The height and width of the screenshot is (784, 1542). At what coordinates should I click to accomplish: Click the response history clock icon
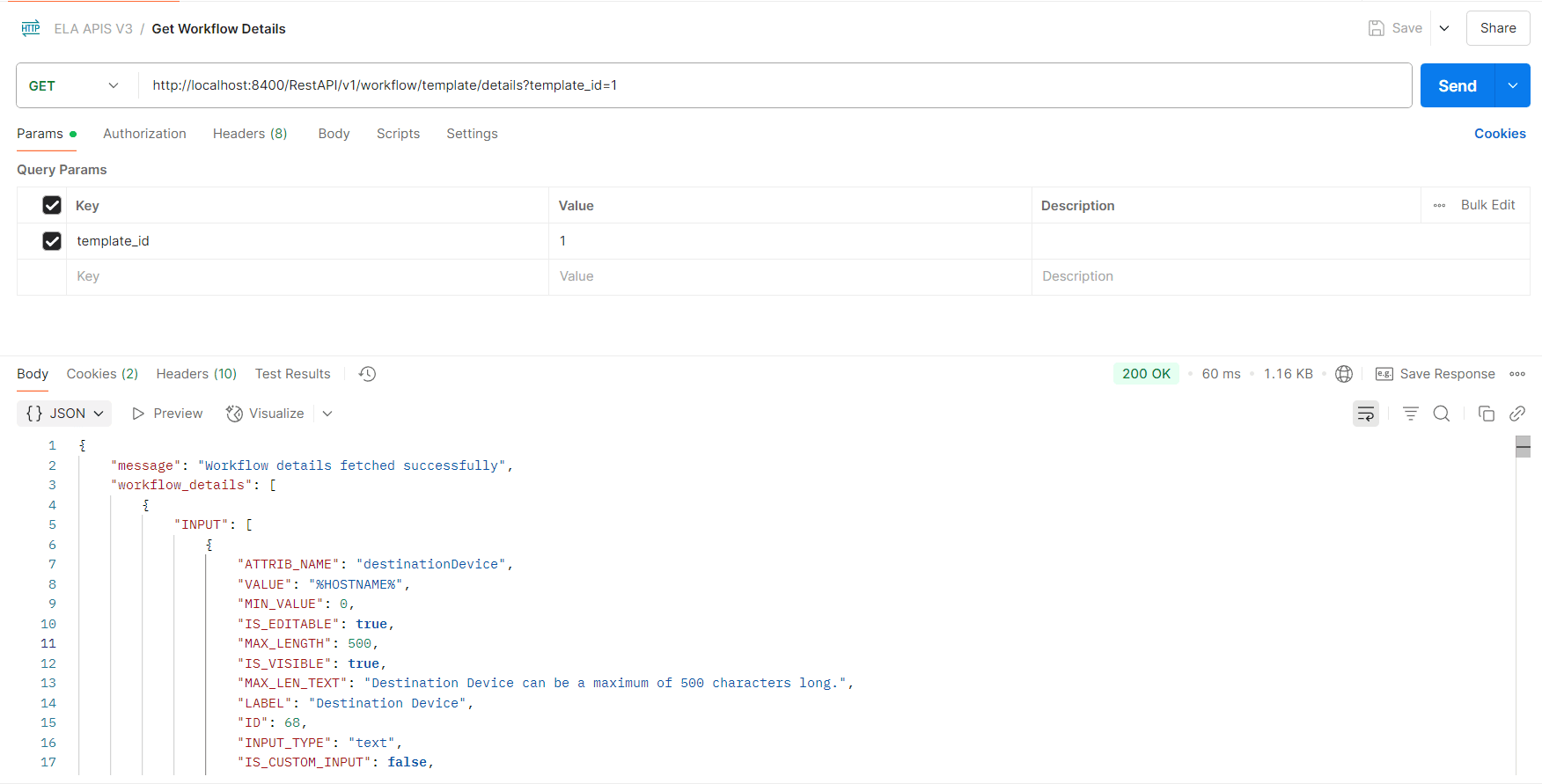(x=368, y=374)
